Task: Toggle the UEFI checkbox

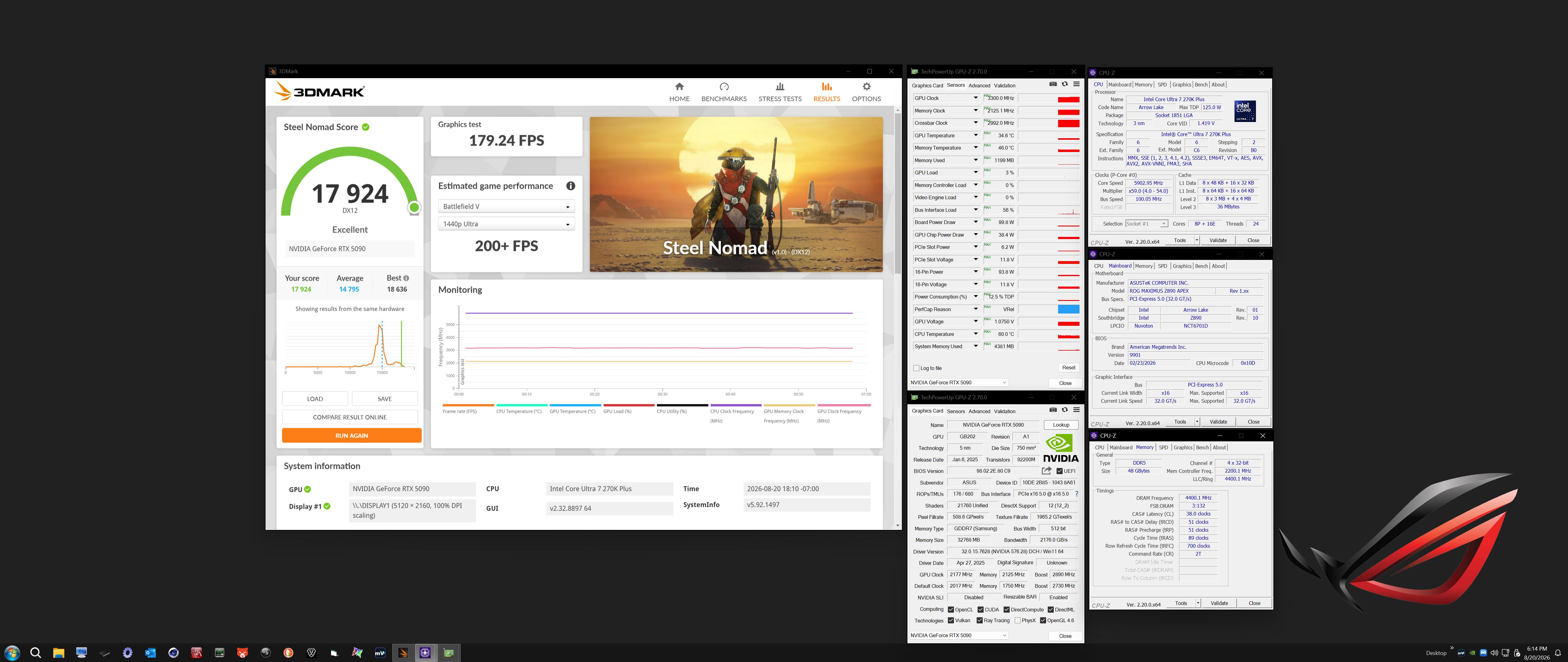Action: (x=1060, y=471)
